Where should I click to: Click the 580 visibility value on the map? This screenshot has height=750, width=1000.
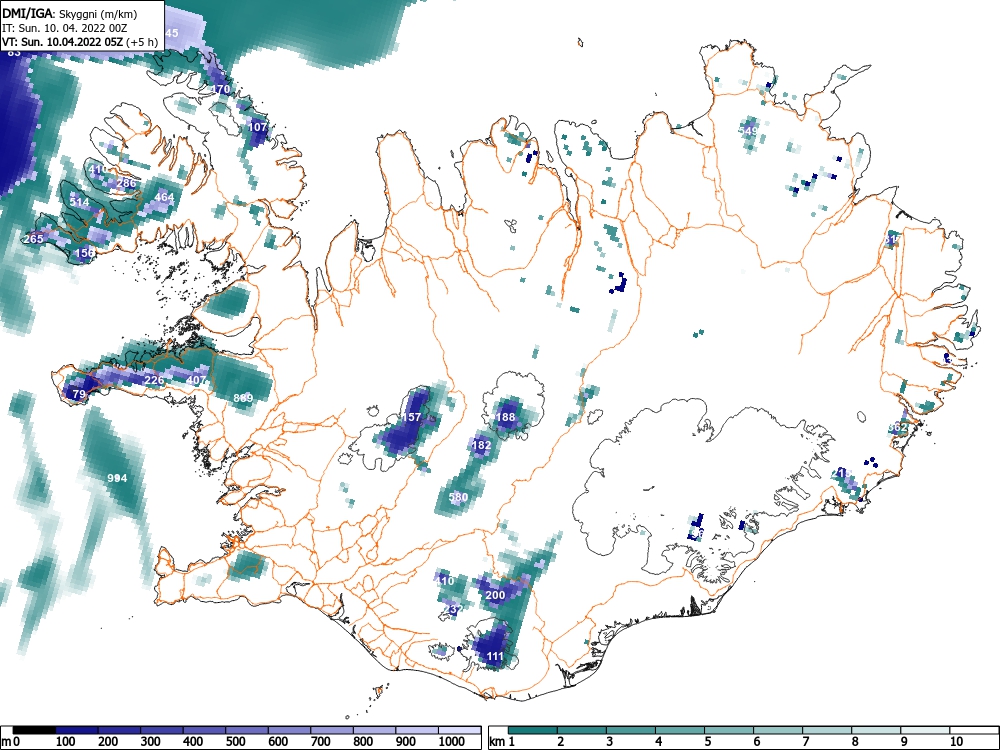pos(459,497)
